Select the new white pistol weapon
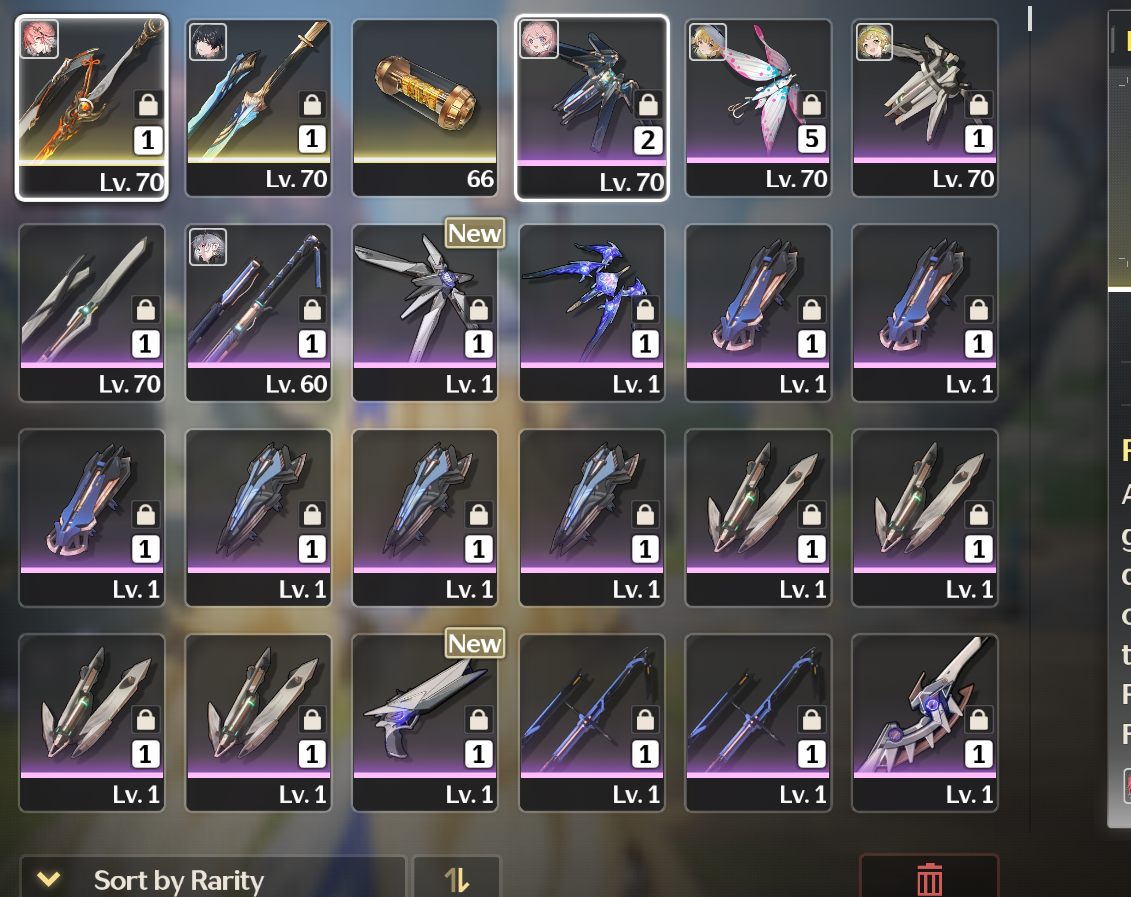 (x=425, y=723)
